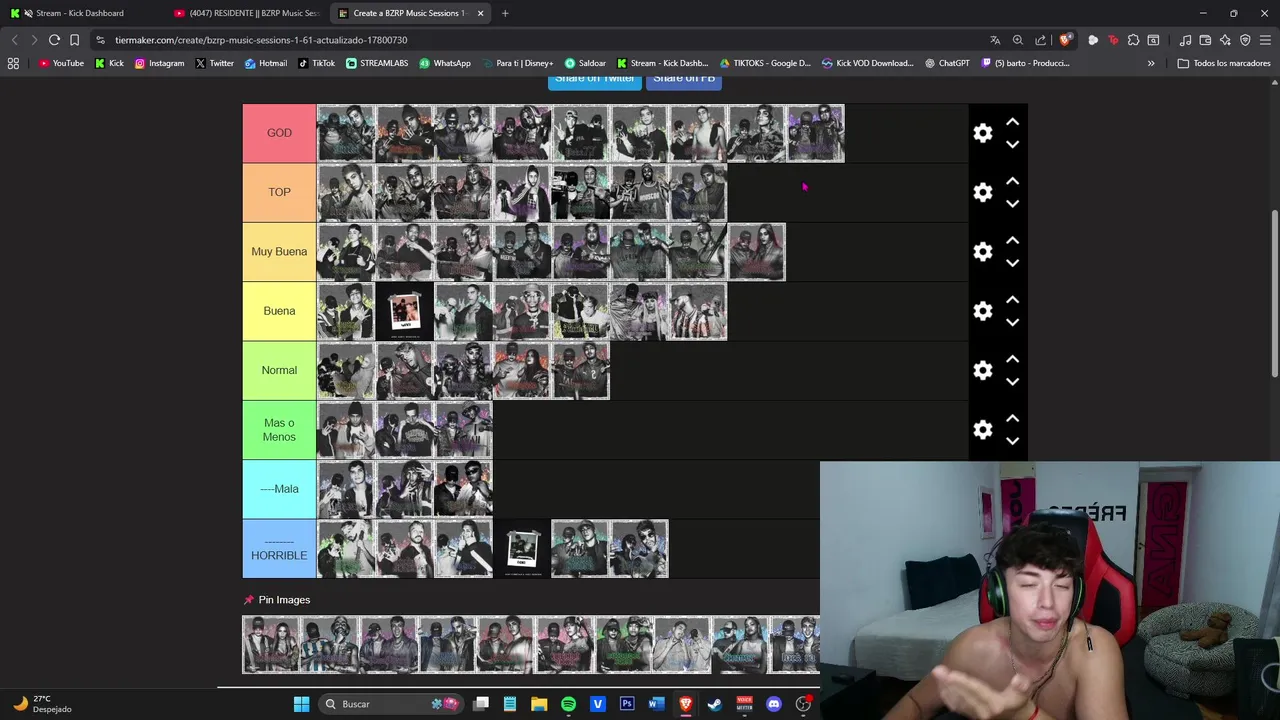Click the HORRIBLE tier label
The width and height of the screenshot is (1280, 720).
[x=279, y=549]
